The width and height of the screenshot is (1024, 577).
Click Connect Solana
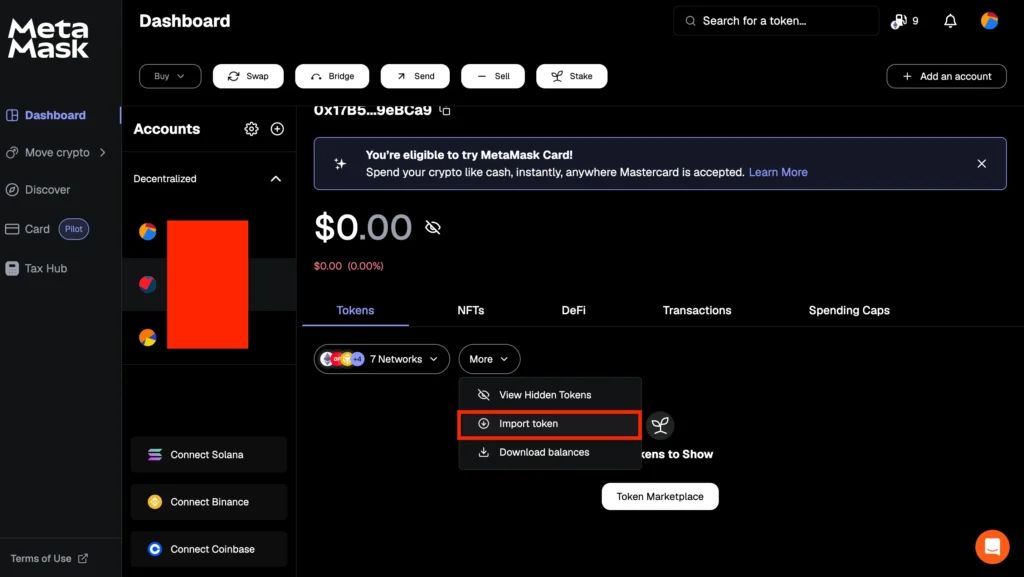209,454
